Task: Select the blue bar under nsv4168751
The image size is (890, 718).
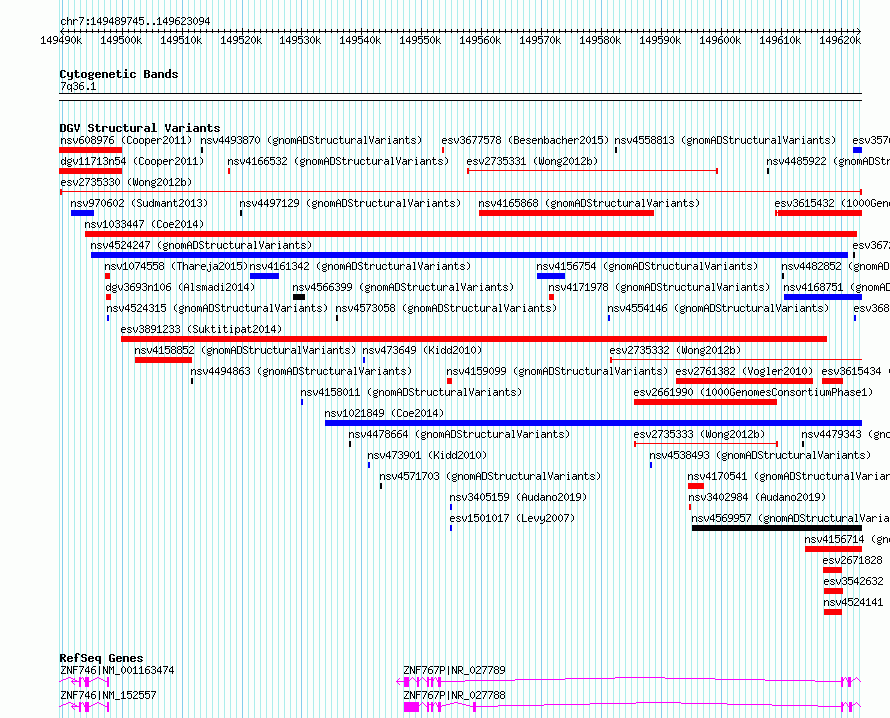Action: (823, 297)
